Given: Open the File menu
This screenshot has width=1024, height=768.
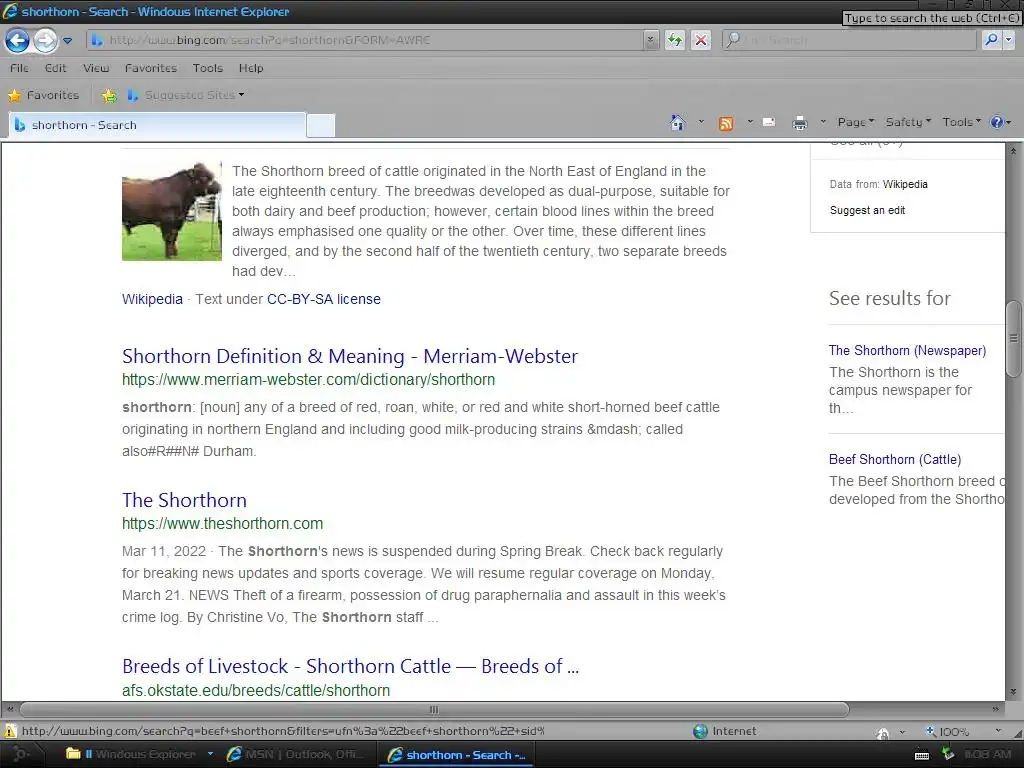Looking at the screenshot, I should [19, 68].
